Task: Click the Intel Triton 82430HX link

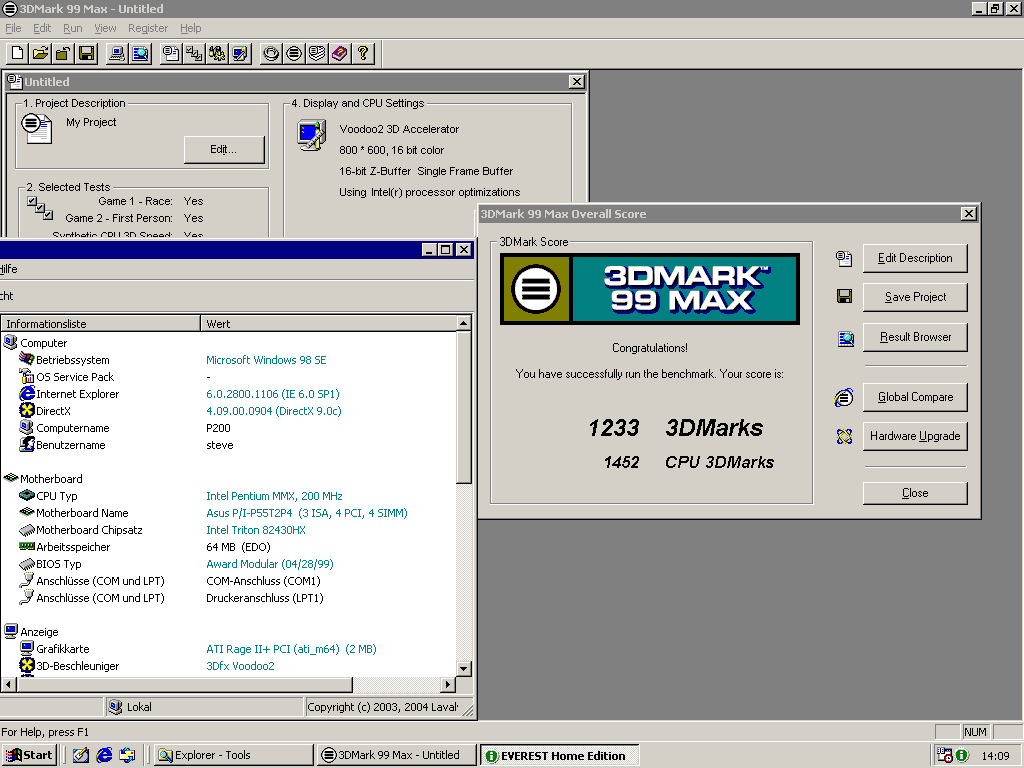Action: tap(256, 530)
